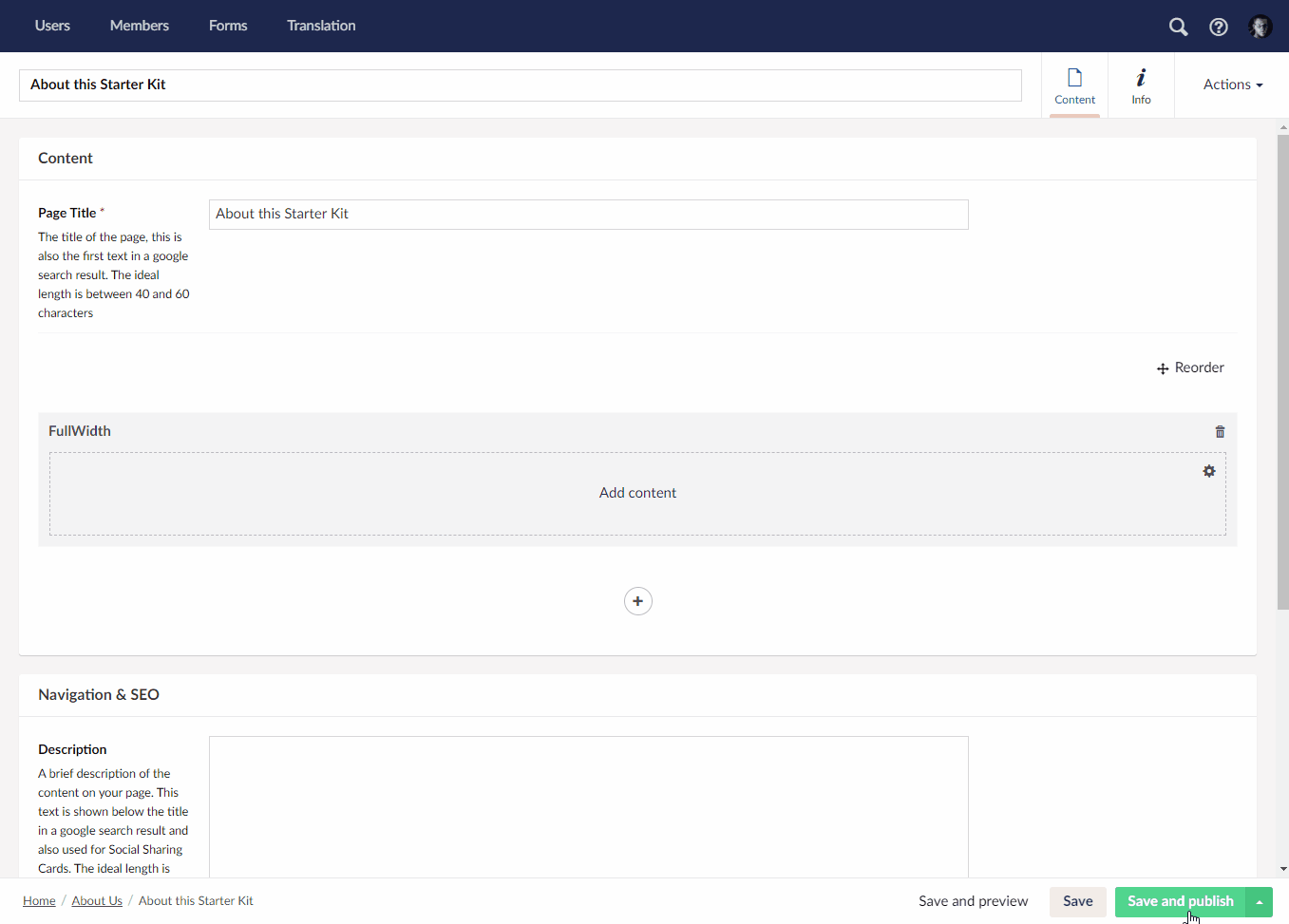1289x924 pixels.
Task: Open the Members section
Action: tap(139, 26)
